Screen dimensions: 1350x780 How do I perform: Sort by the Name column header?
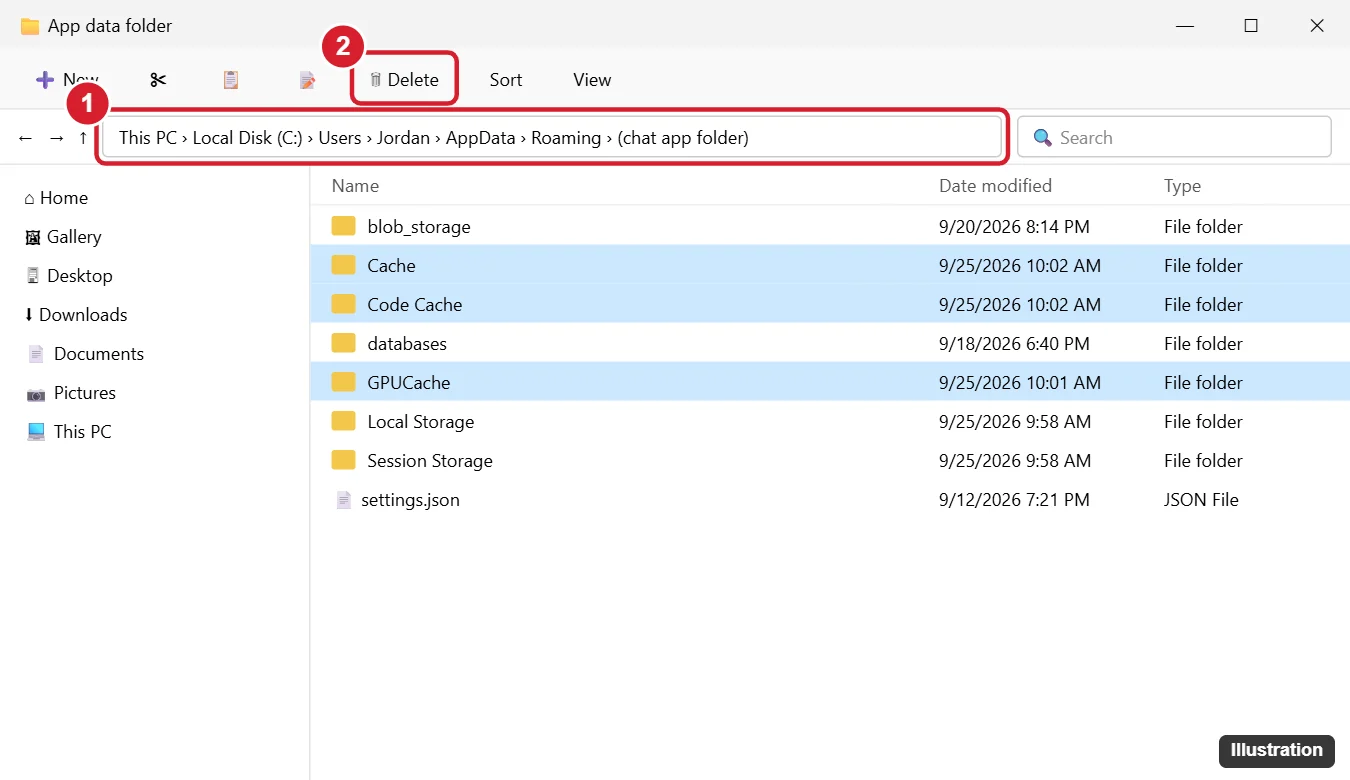[355, 186]
